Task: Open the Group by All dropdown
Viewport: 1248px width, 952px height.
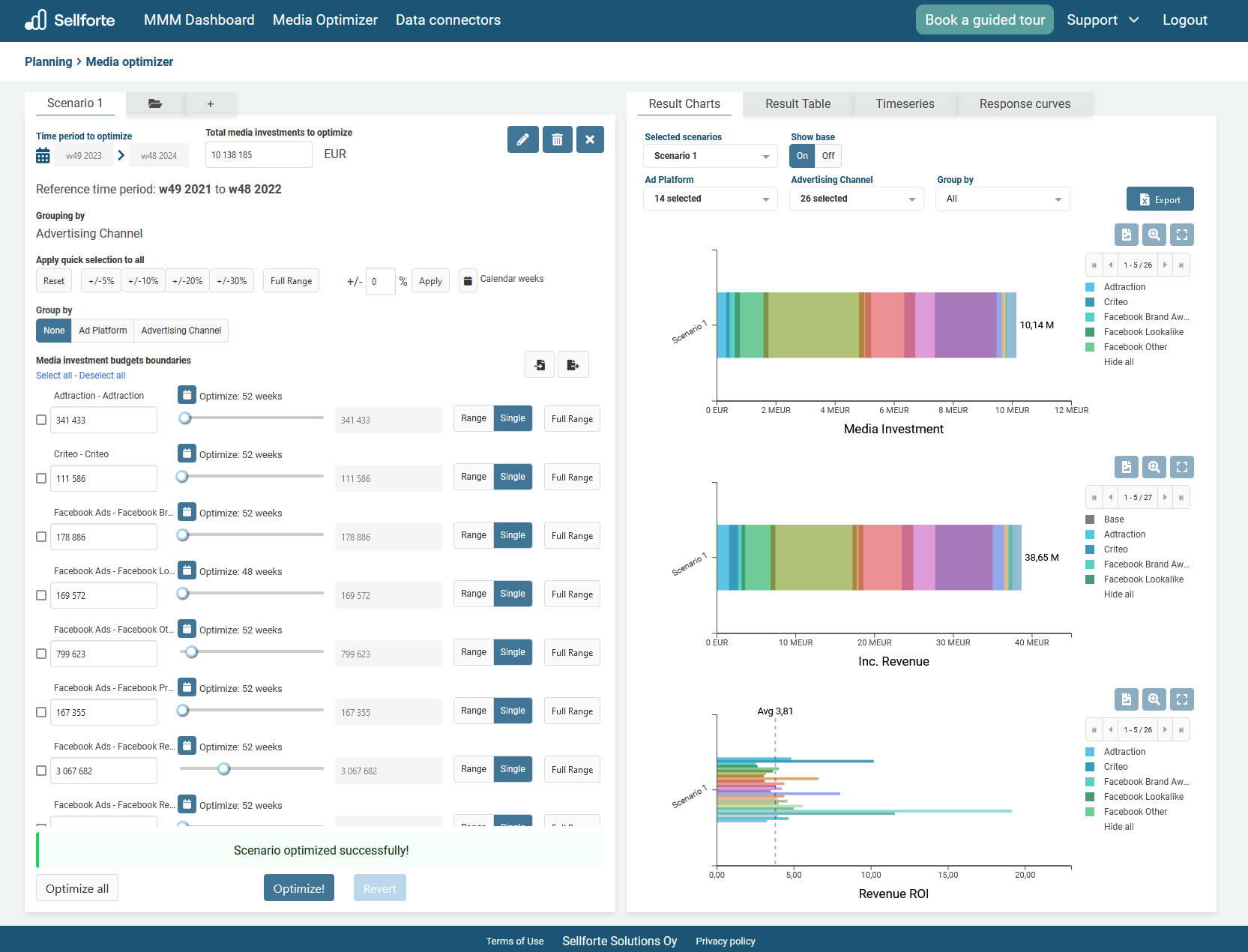Action: tap(1002, 199)
